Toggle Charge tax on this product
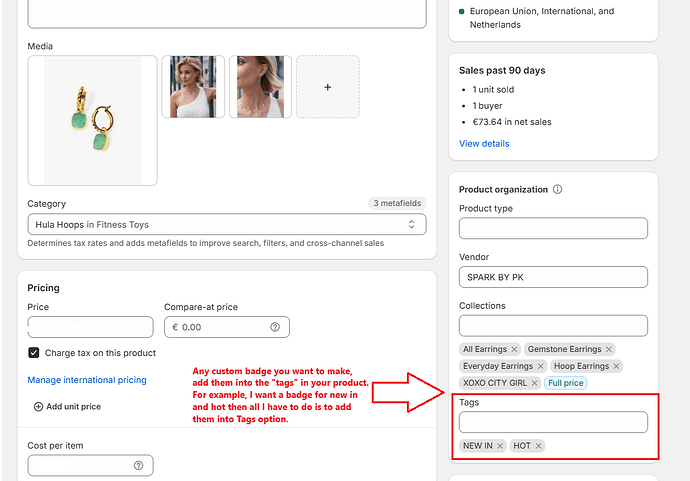The height and width of the screenshot is (481, 690). tap(34, 353)
